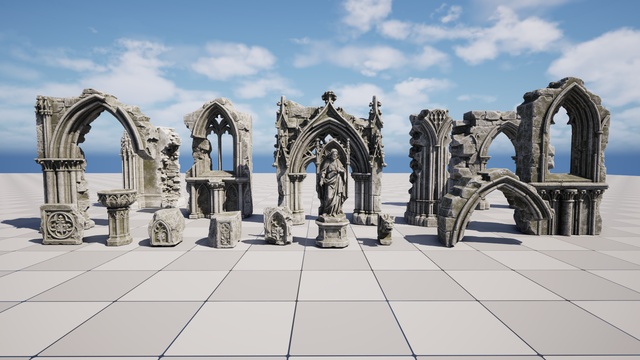
Task: Select the tall window ruin at far right
Action: [x=562, y=157]
